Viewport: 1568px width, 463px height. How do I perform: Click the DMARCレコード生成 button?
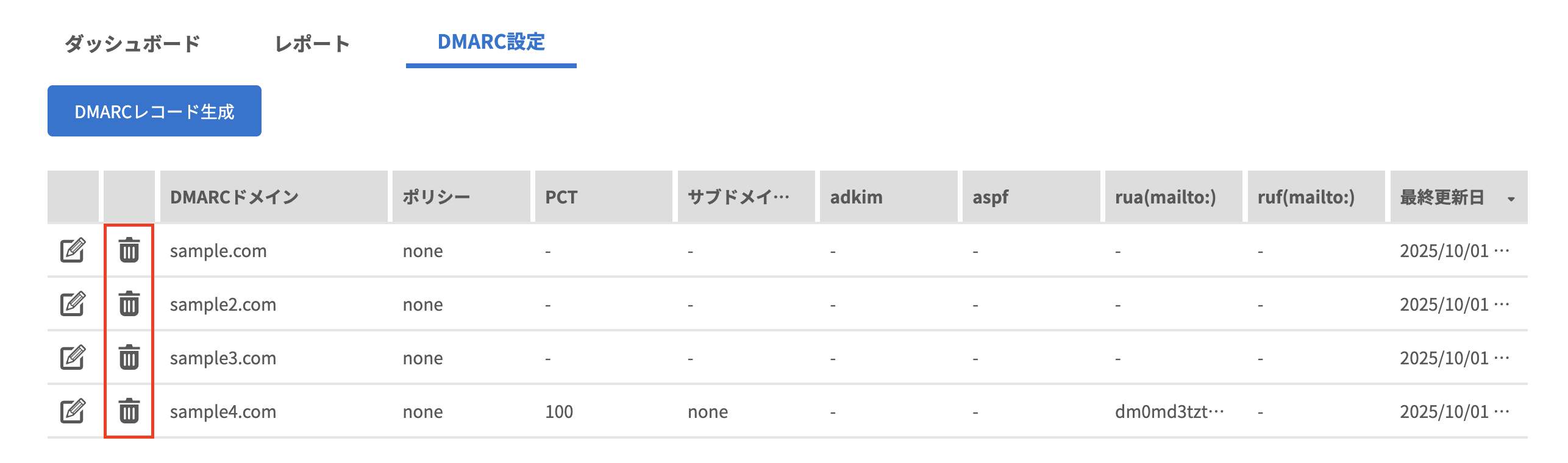click(x=154, y=111)
